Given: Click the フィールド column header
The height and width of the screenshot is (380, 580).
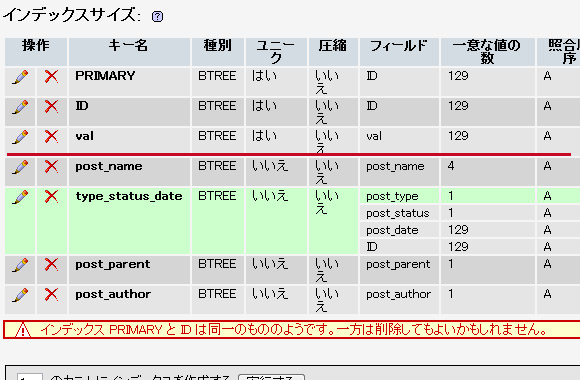Looking at the screenshot, I should click(x=399, y=52).
